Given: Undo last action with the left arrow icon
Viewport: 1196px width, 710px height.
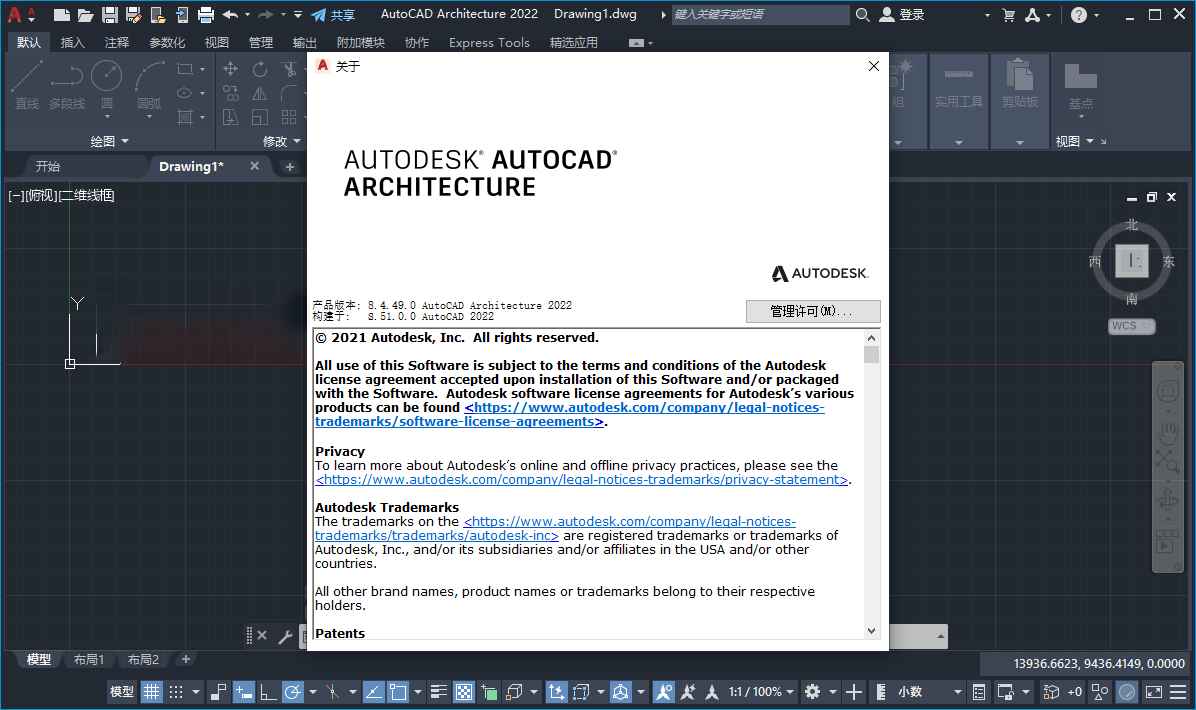Looking at the screenshot, I should (230, 14).
